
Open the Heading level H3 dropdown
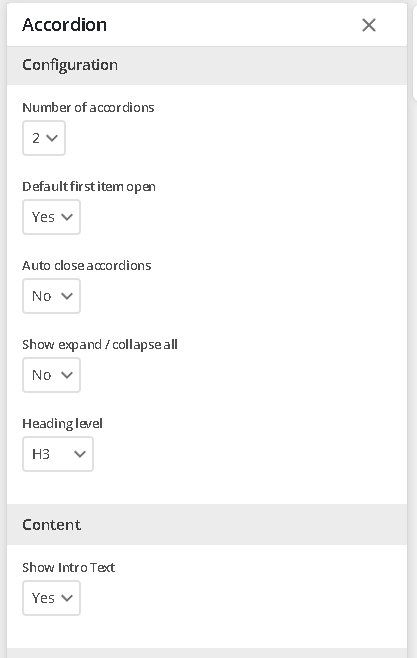coord(58,454)
